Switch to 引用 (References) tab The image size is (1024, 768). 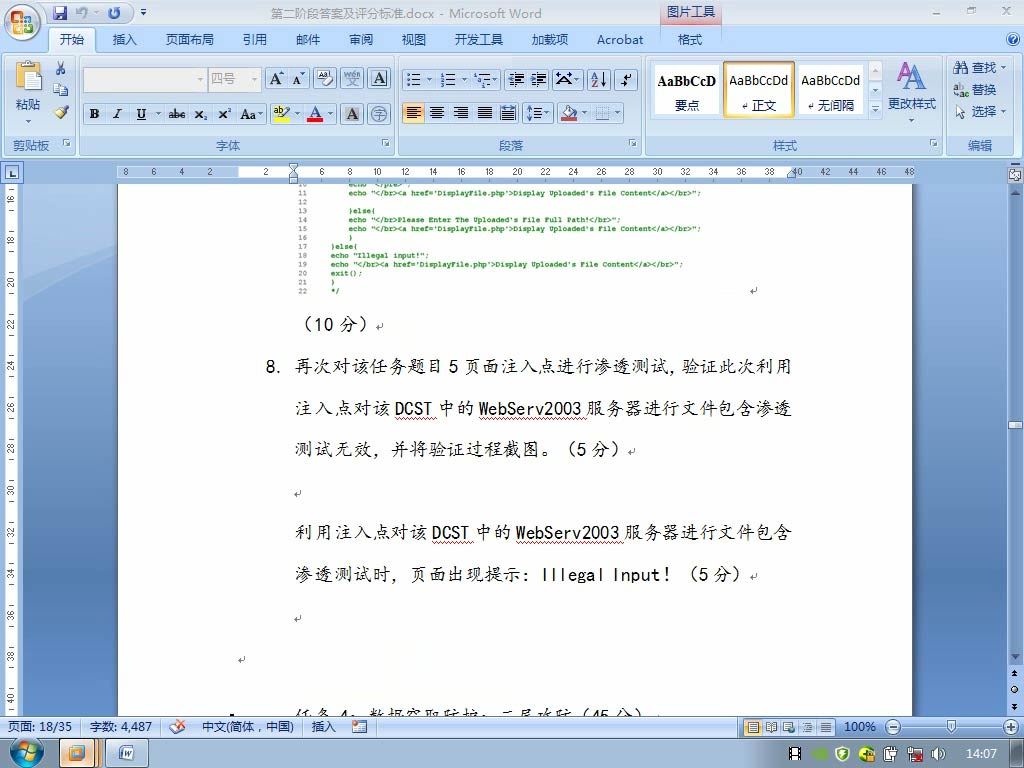click(255, 39)
